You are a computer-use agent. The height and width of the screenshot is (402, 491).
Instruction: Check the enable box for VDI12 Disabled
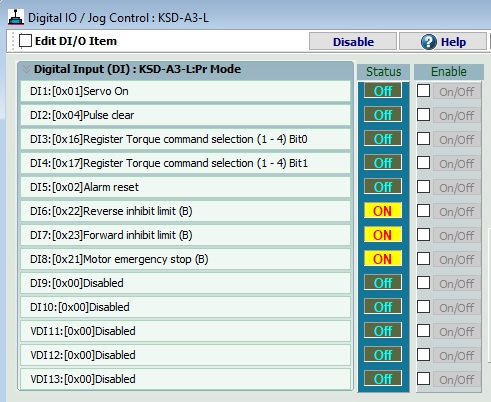point(423,355)
